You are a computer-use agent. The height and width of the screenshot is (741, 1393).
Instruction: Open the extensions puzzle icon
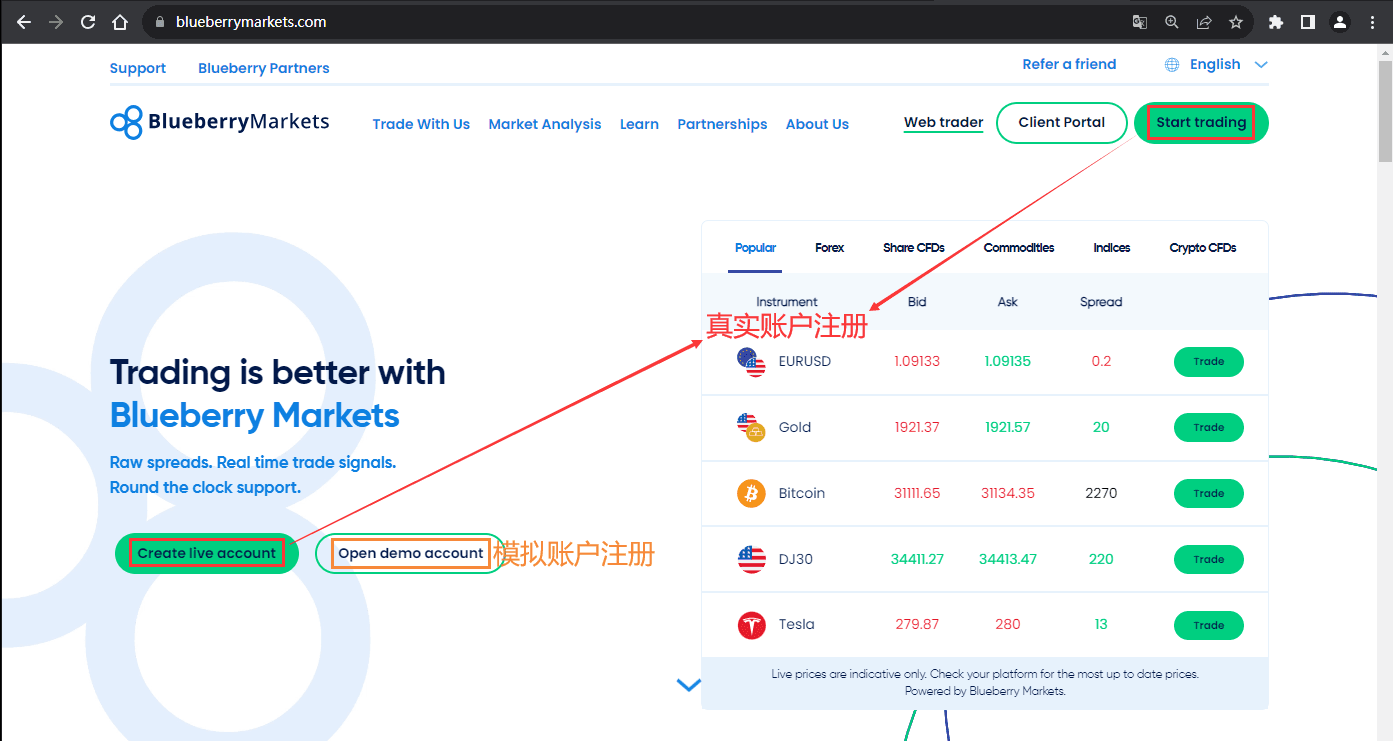tap(1275, 22)
